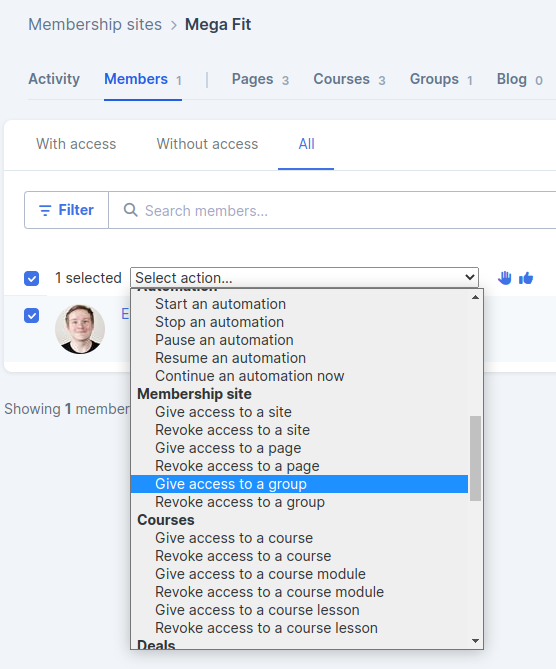This screenshot has height=669, width=556.
Task: Click the dropdown list scroll-up arrow
Action: 475,297
